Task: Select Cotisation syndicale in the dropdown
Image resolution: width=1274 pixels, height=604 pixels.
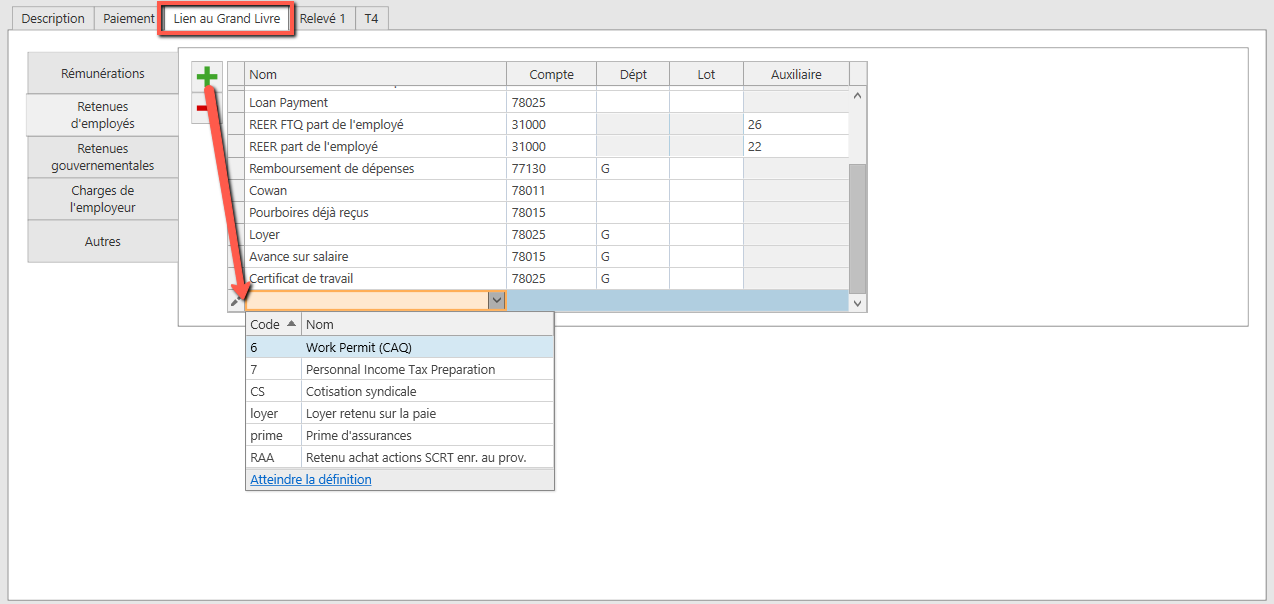Action: click(x=400, y=391)
